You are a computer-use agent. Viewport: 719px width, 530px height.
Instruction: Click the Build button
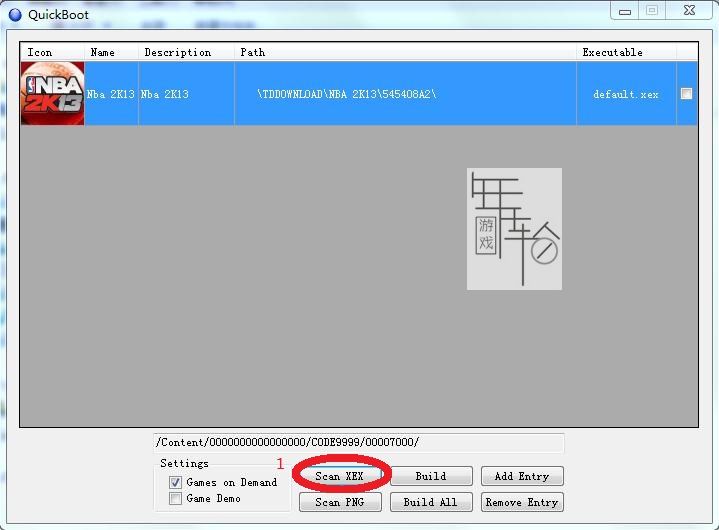tap(431, 476)
